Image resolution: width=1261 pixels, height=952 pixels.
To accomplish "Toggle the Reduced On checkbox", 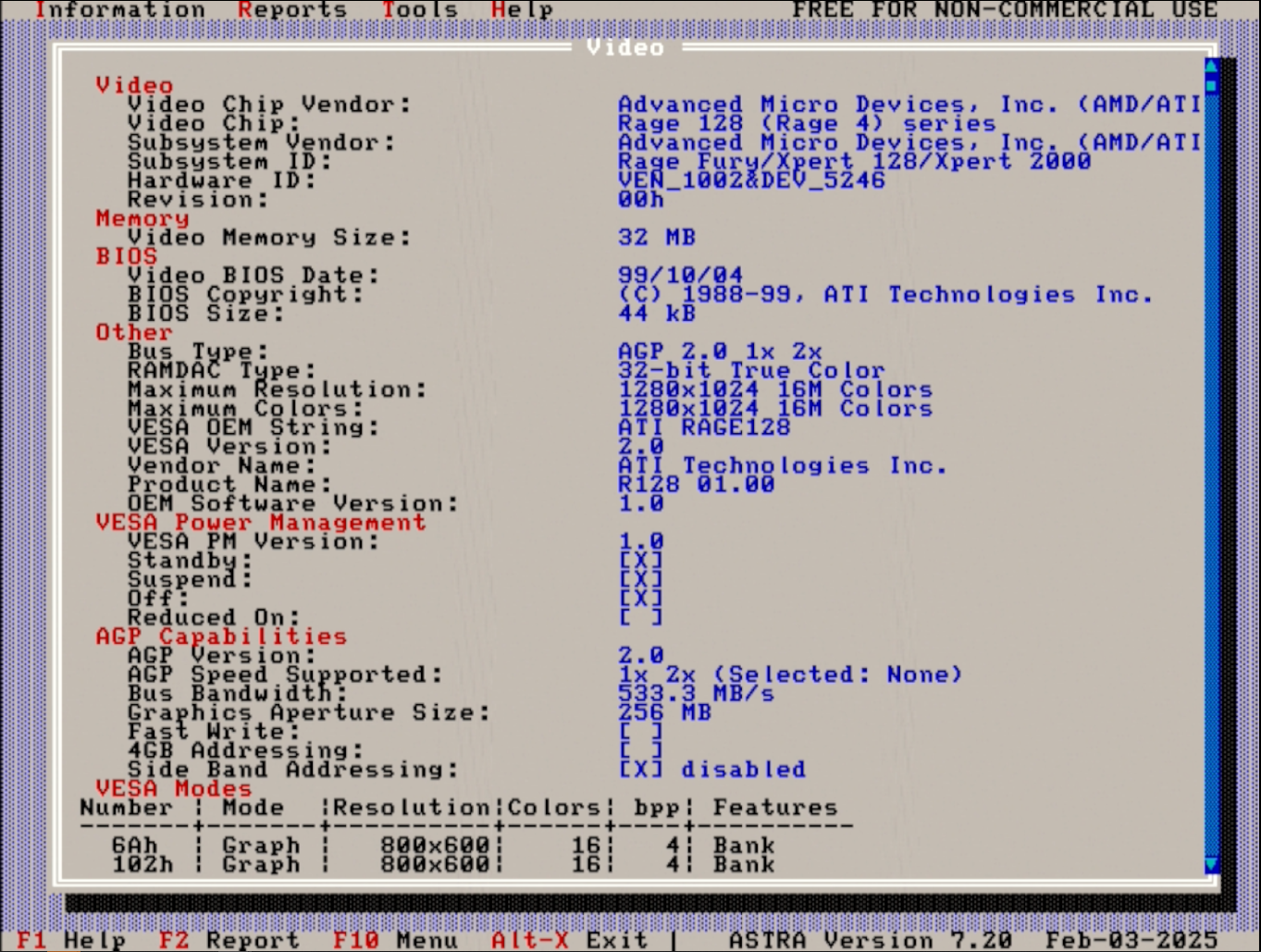I will pyautogui.click(x=640, y=618).
